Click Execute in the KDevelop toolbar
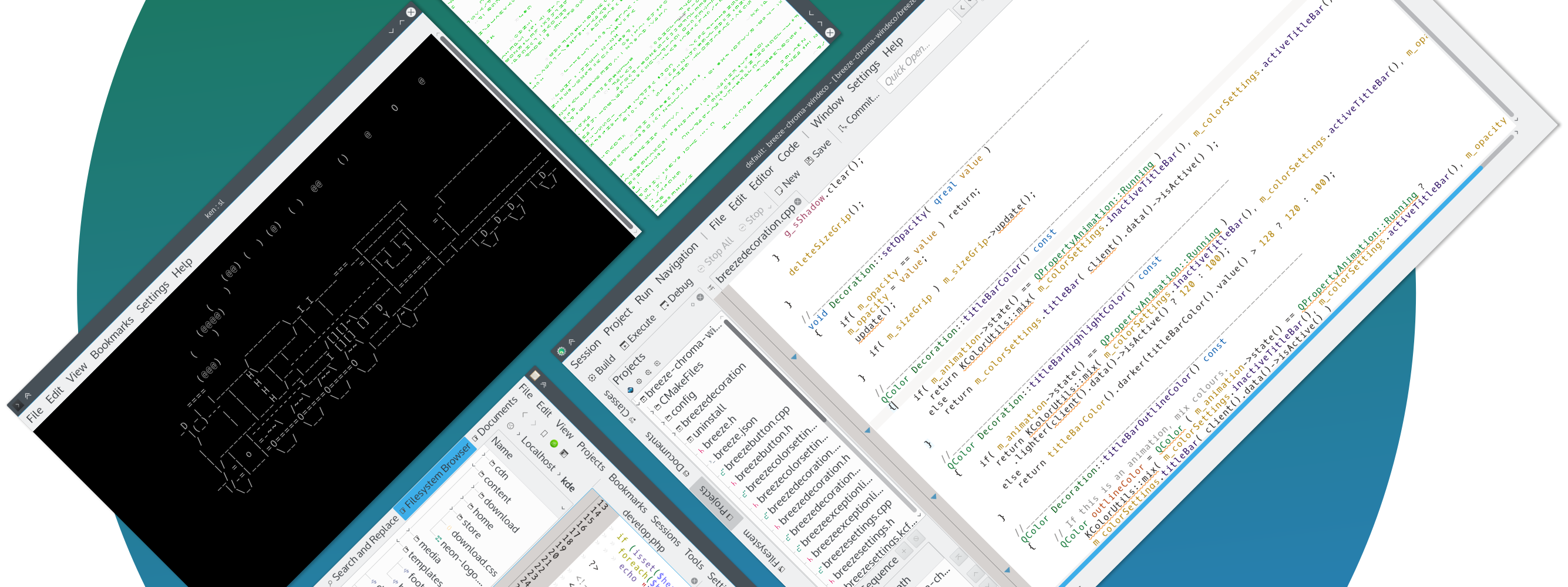1568x587 pixels. point(637,332)
